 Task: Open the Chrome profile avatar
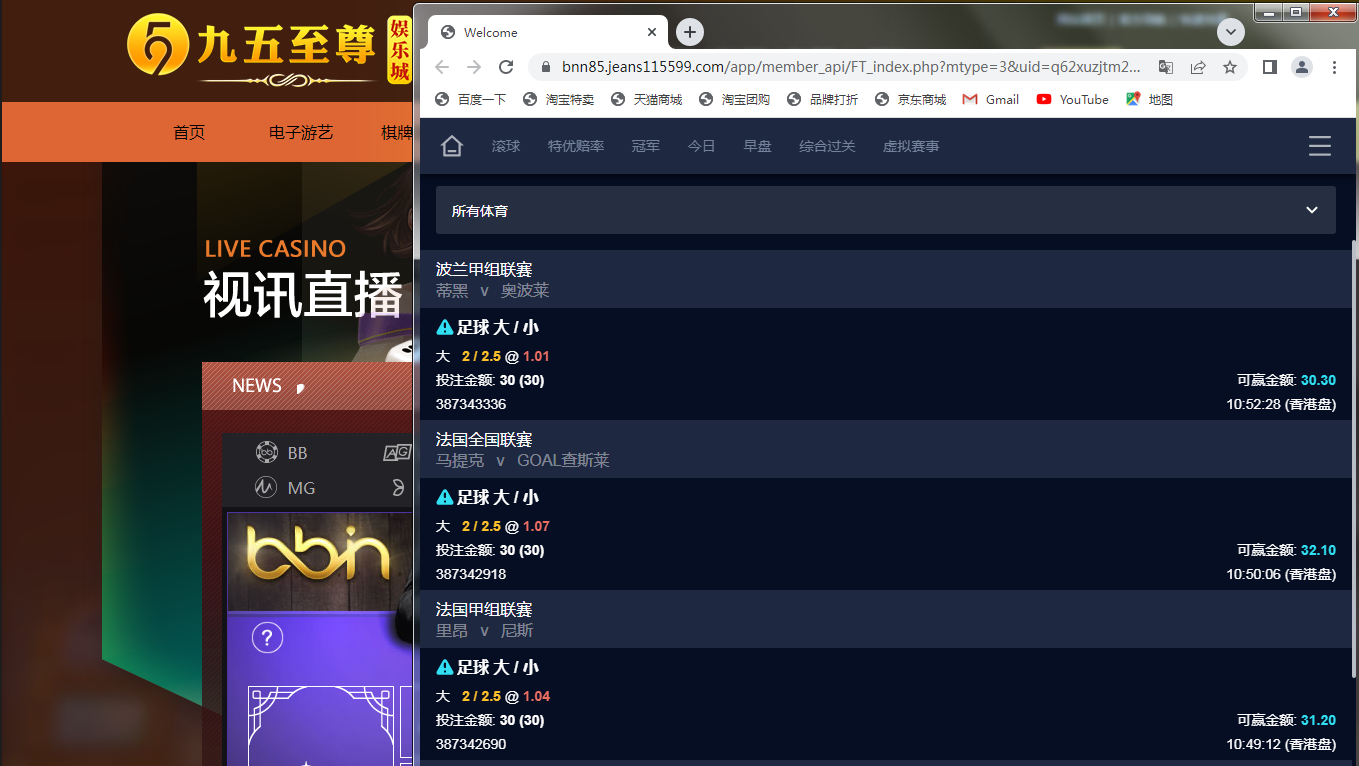click(x=1302, y=67)
